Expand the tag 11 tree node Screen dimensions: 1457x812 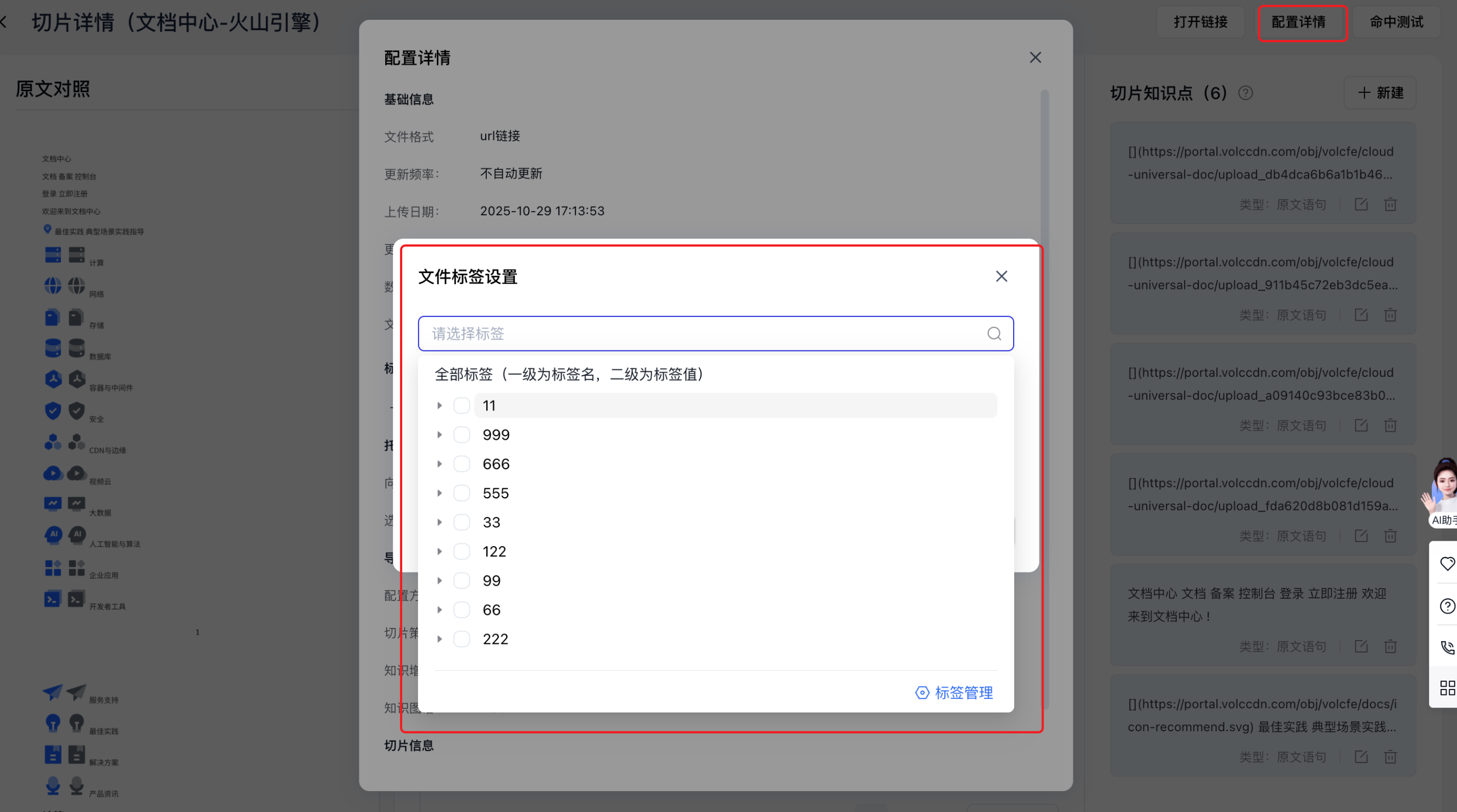point(440,405)
